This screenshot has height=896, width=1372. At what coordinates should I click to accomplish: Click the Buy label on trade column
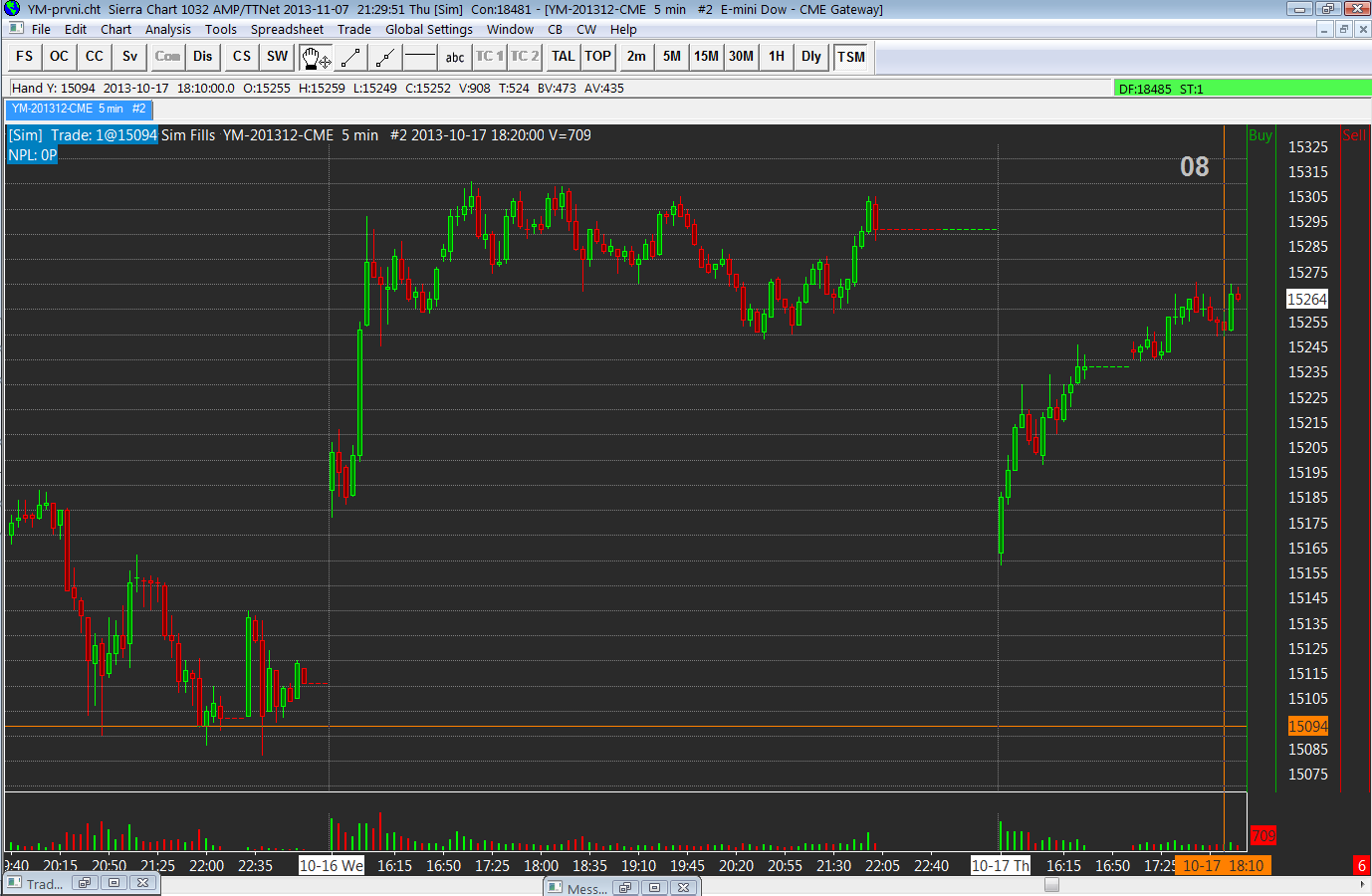click(1260, 135)
